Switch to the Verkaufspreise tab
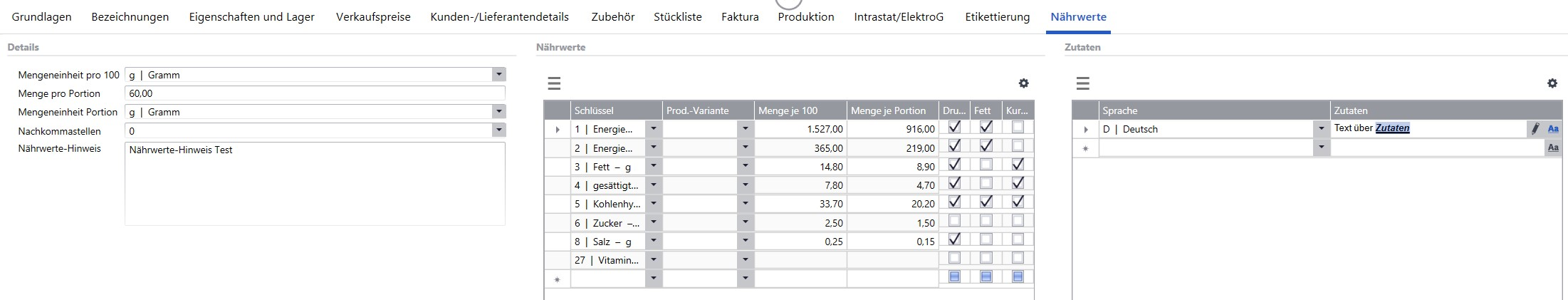 (373, 17)
